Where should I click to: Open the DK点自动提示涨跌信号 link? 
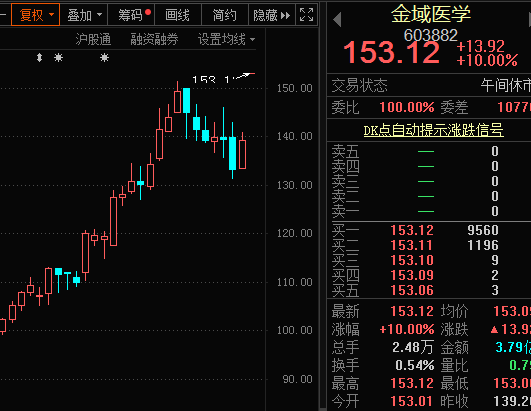(433, 130)
